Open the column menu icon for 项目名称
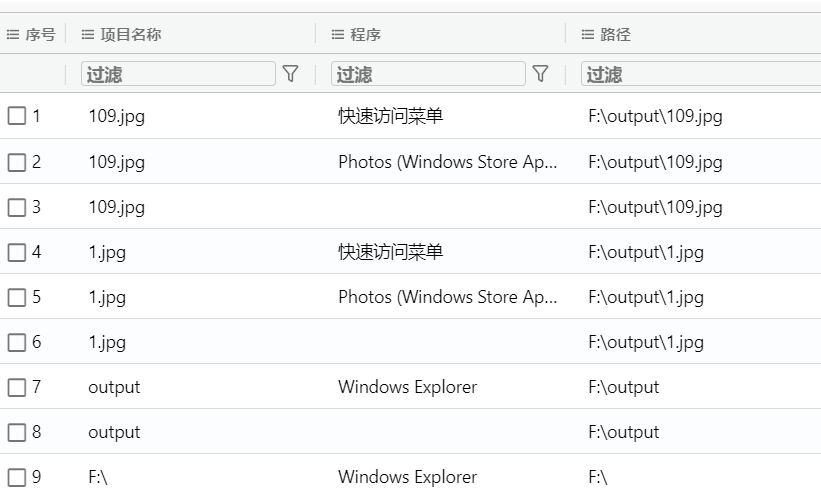 pos(87,35)
